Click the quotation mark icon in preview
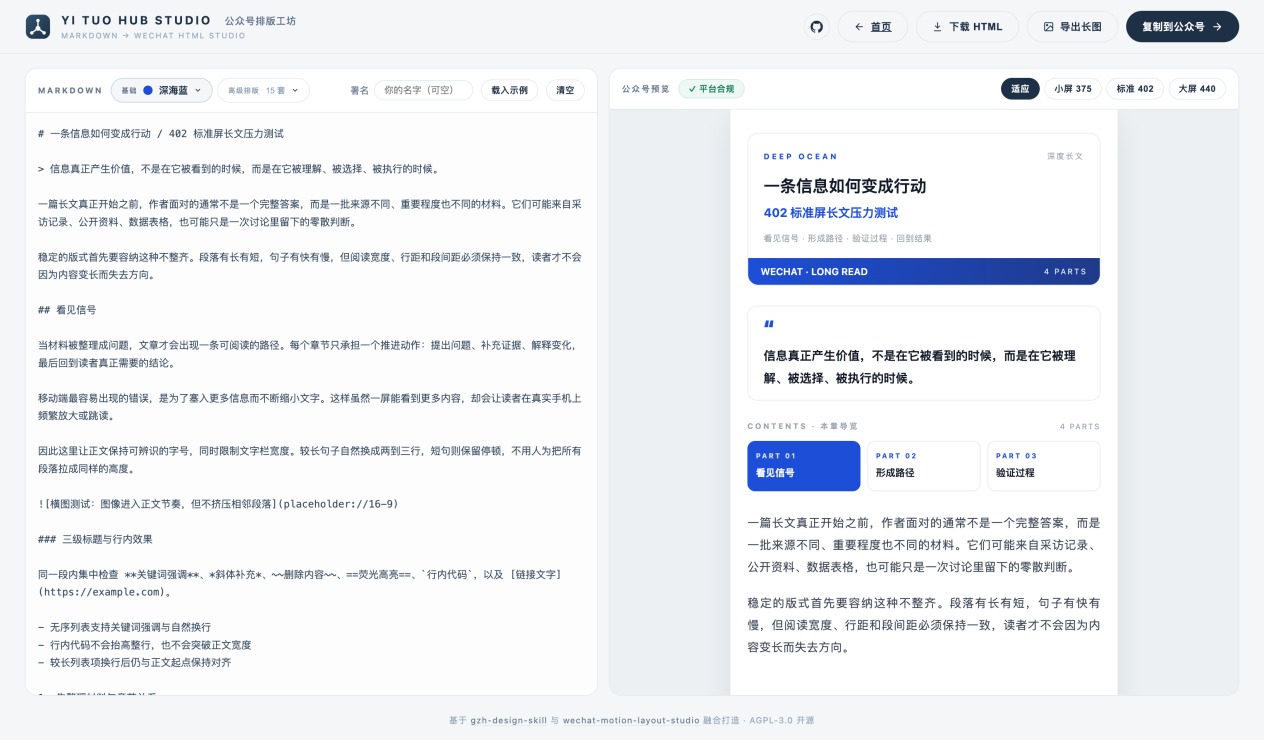1264x740 pixels. 769,324
